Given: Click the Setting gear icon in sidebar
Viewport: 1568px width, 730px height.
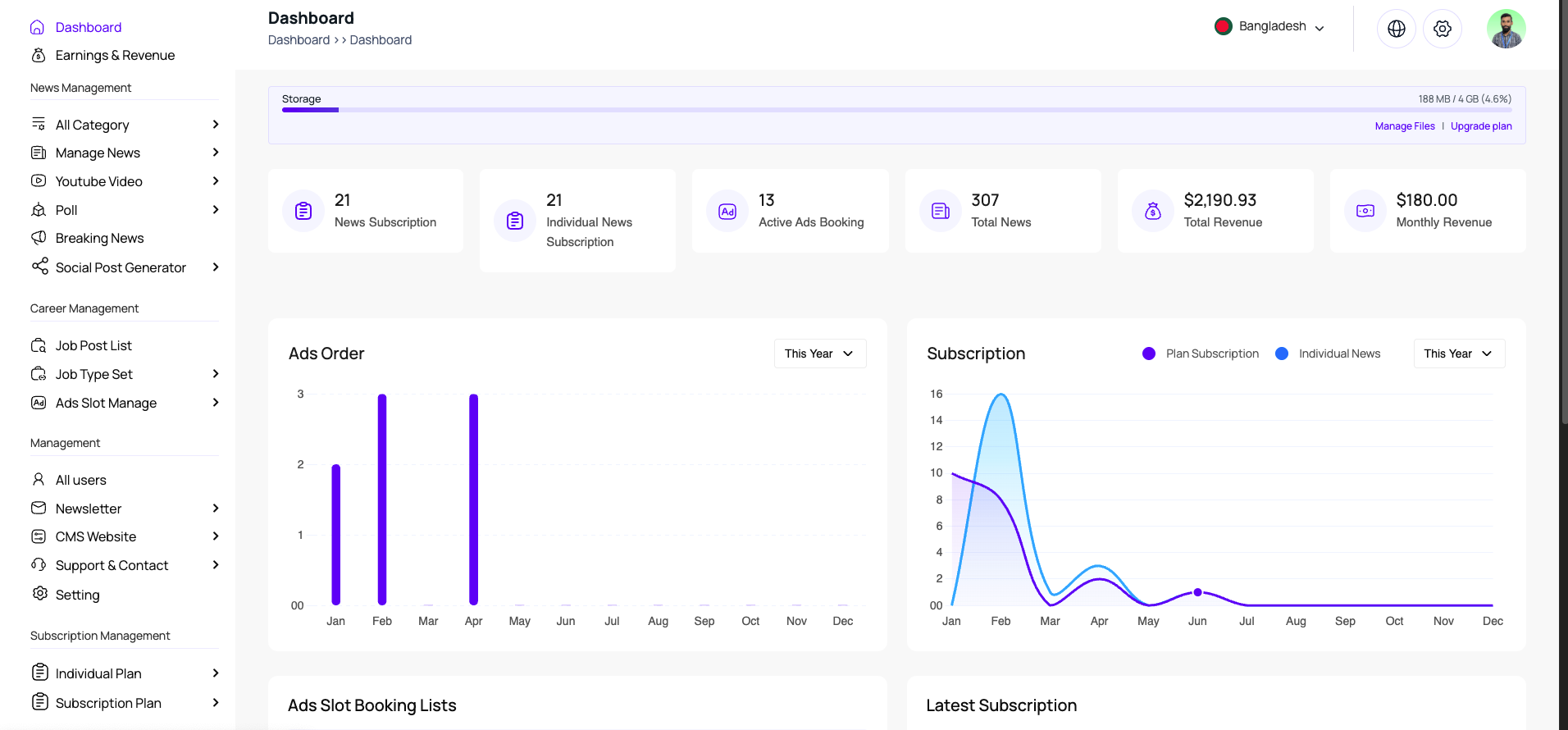Looking at the screenshot, I should (39, 593).
